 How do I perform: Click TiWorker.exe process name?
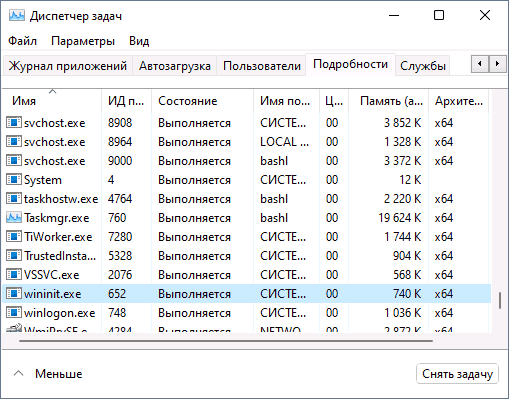click(58, 237)
